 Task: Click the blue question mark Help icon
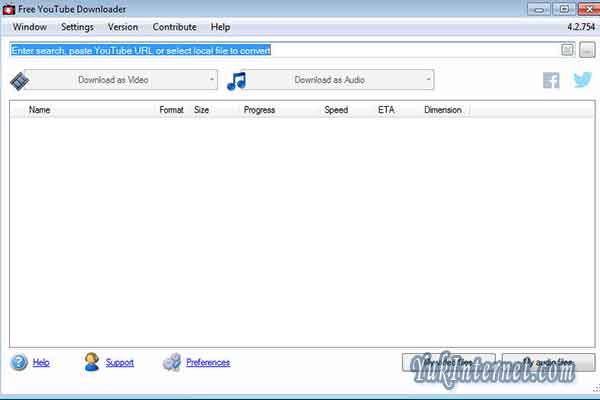(19, 362)
